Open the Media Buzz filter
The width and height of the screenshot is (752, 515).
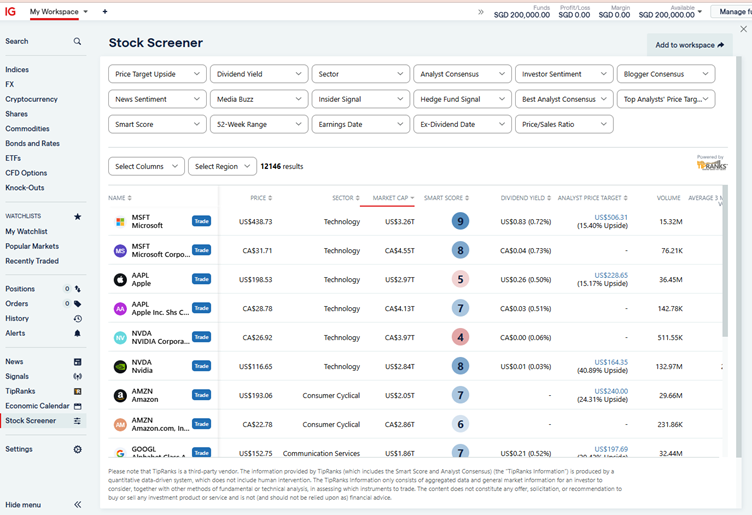[x=259, y=99]
